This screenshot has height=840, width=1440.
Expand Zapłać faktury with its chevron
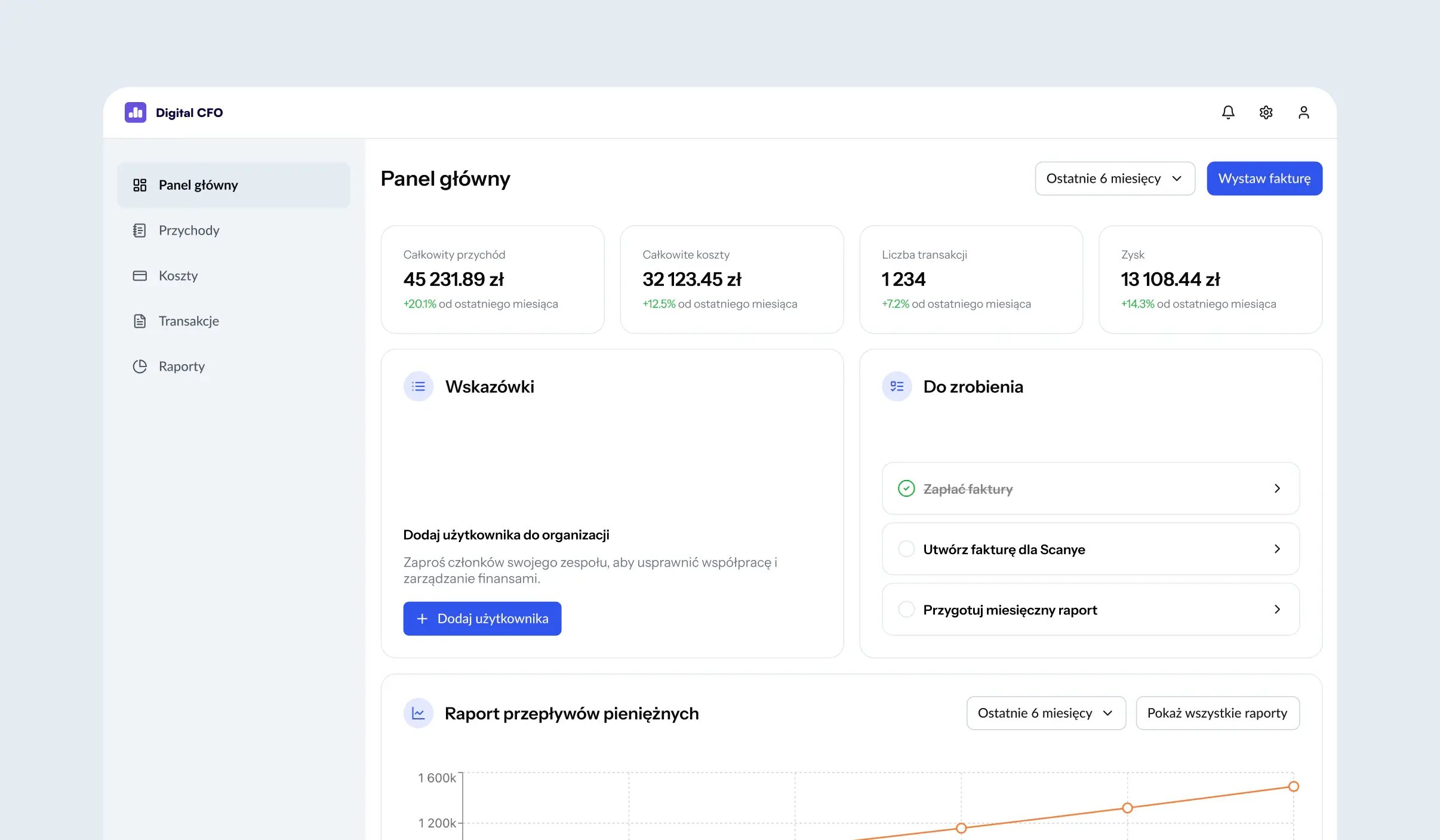pos(1277,488)
